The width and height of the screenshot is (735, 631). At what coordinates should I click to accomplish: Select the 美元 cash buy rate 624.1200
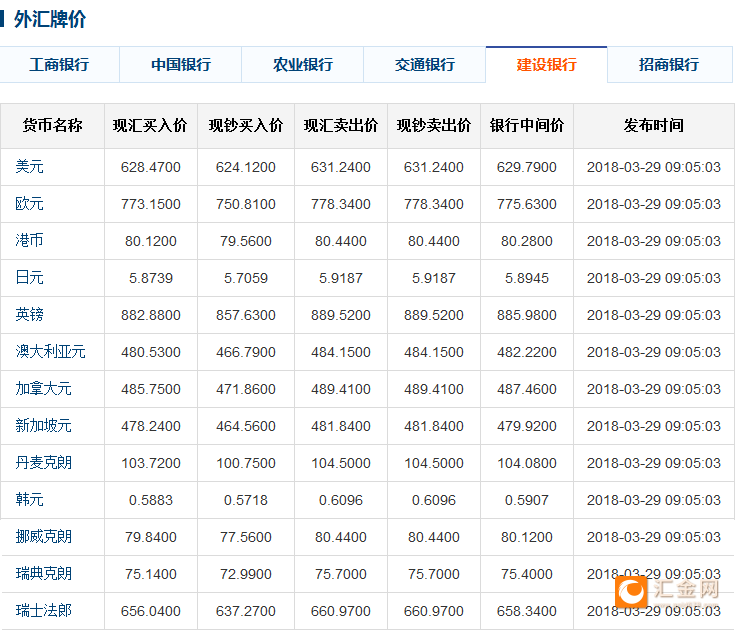(246, 167)
